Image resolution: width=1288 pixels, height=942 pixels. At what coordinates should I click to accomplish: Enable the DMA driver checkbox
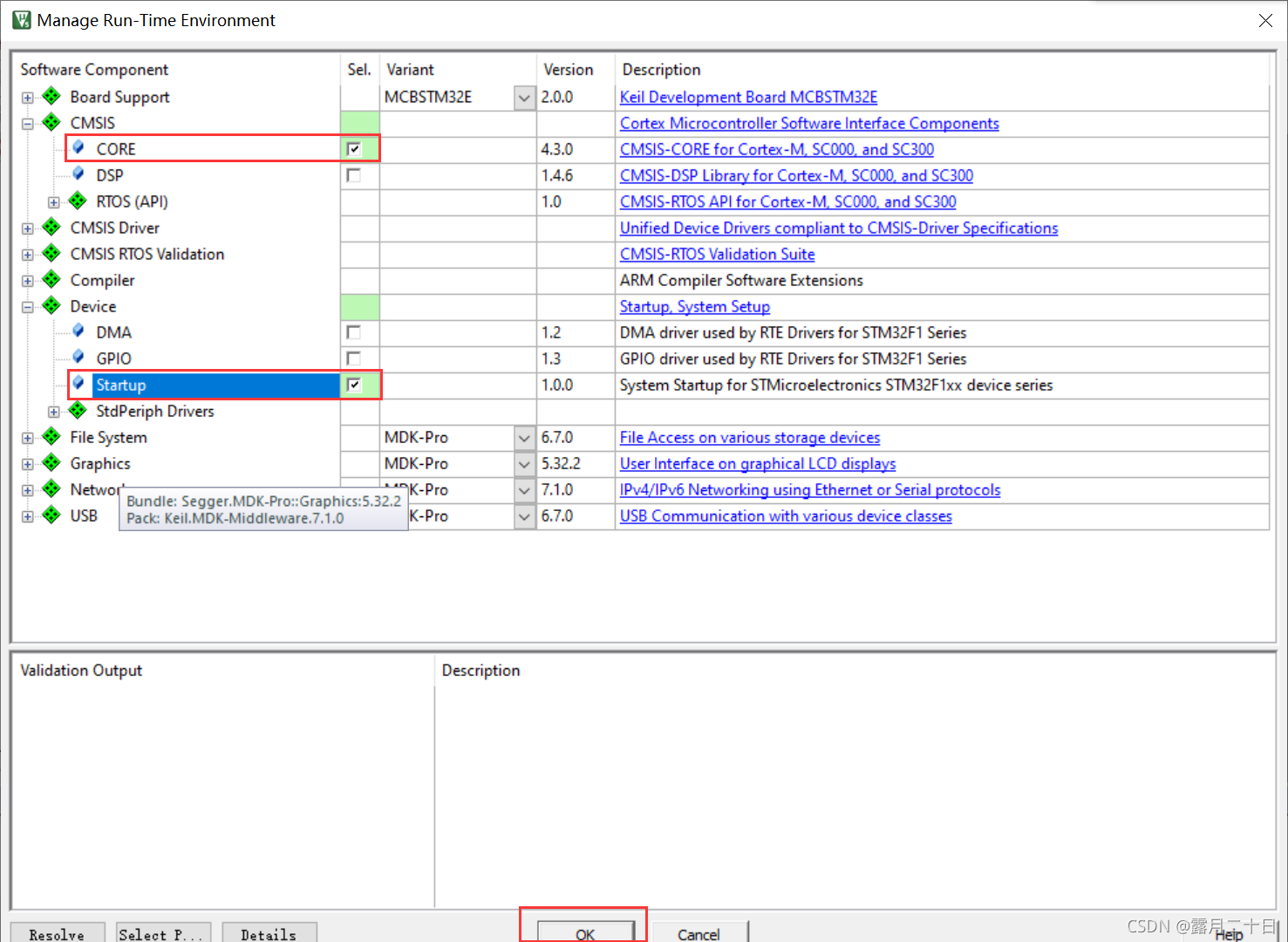tap(353, 332)
